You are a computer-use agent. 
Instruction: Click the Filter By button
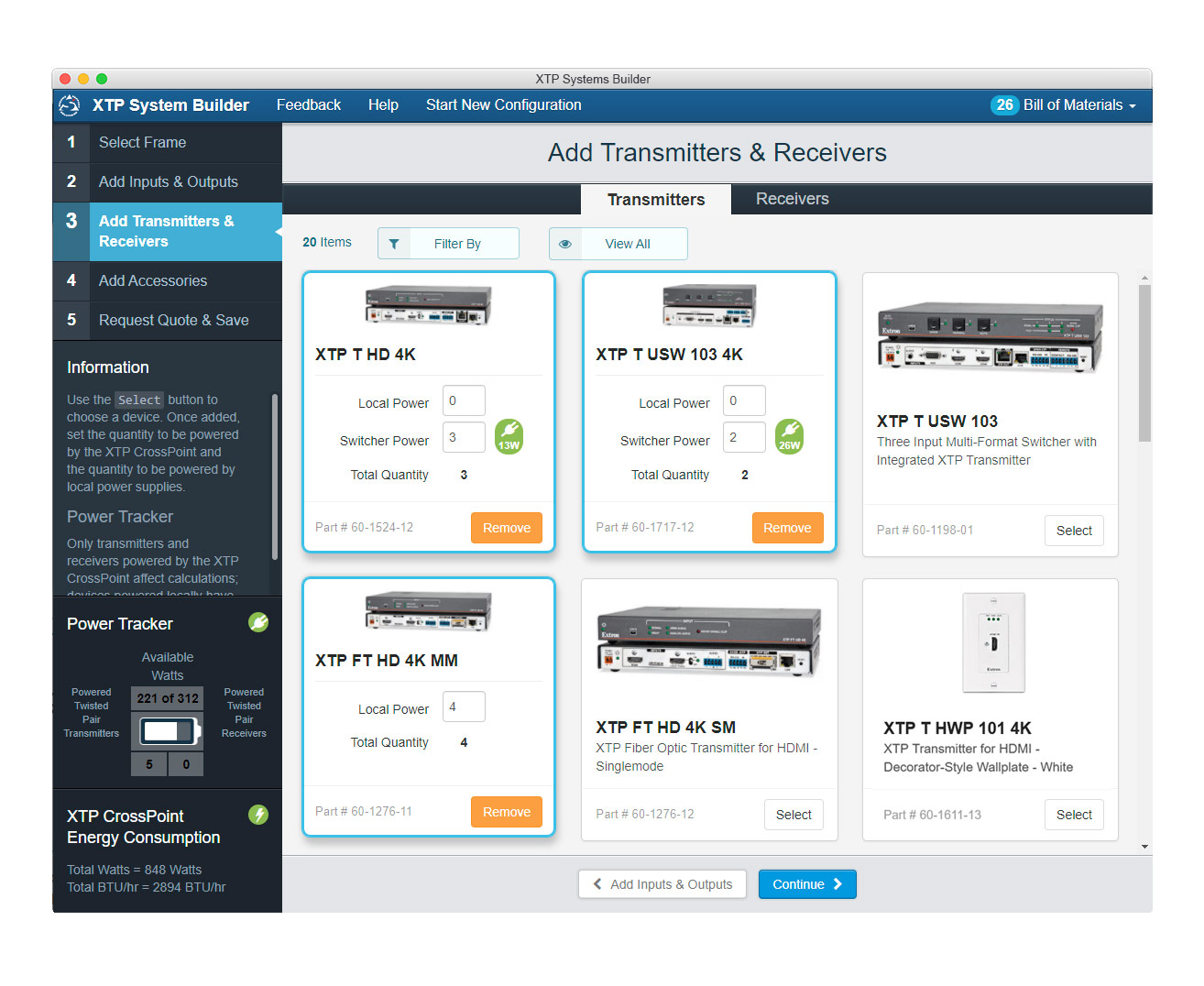point(448,244)
